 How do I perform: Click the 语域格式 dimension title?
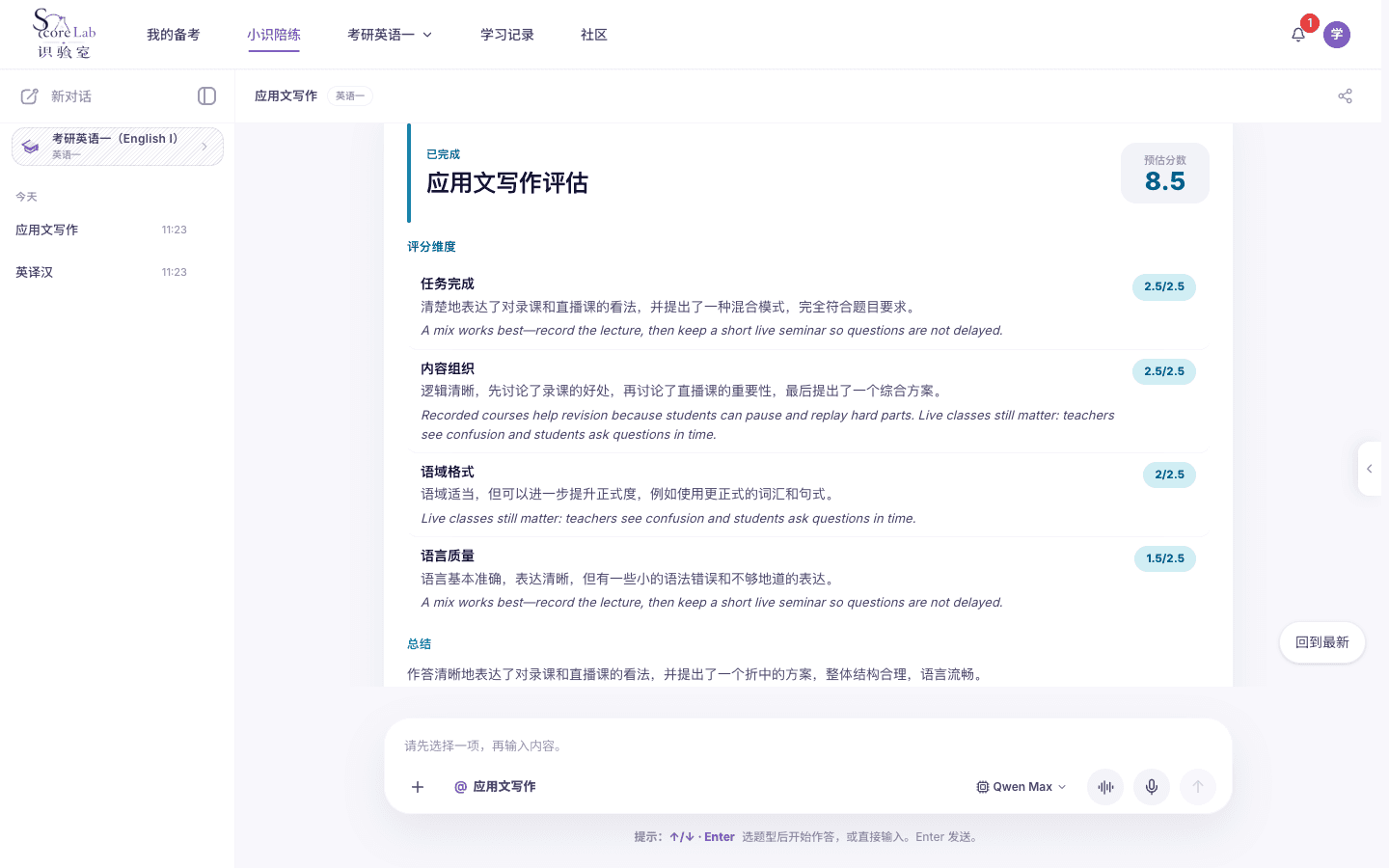(x=448, y=472)
